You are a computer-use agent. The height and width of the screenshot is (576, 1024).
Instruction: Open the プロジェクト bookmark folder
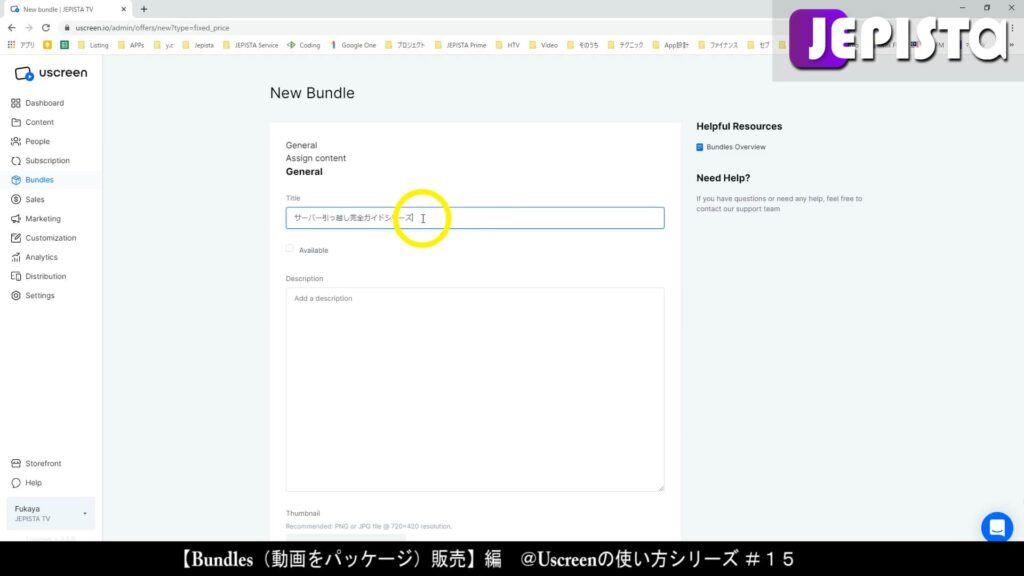[x=405, y=45]
